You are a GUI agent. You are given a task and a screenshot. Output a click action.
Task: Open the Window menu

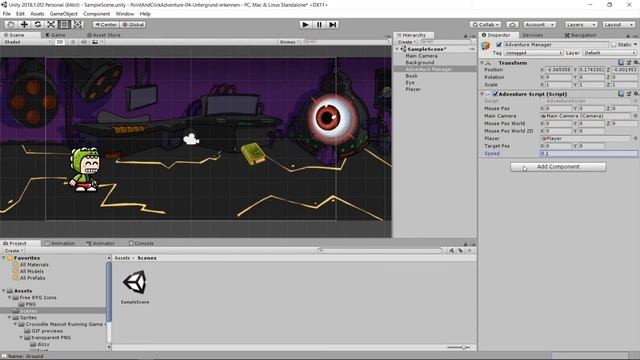click(124, 13)
